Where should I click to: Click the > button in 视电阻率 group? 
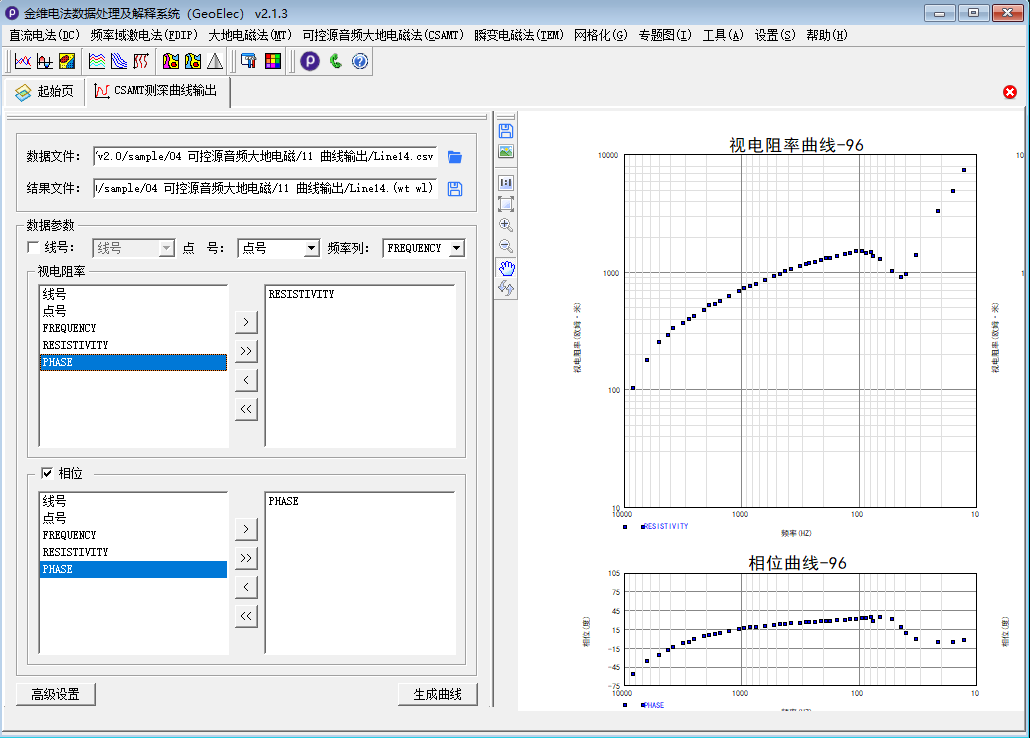click(246, 322)
